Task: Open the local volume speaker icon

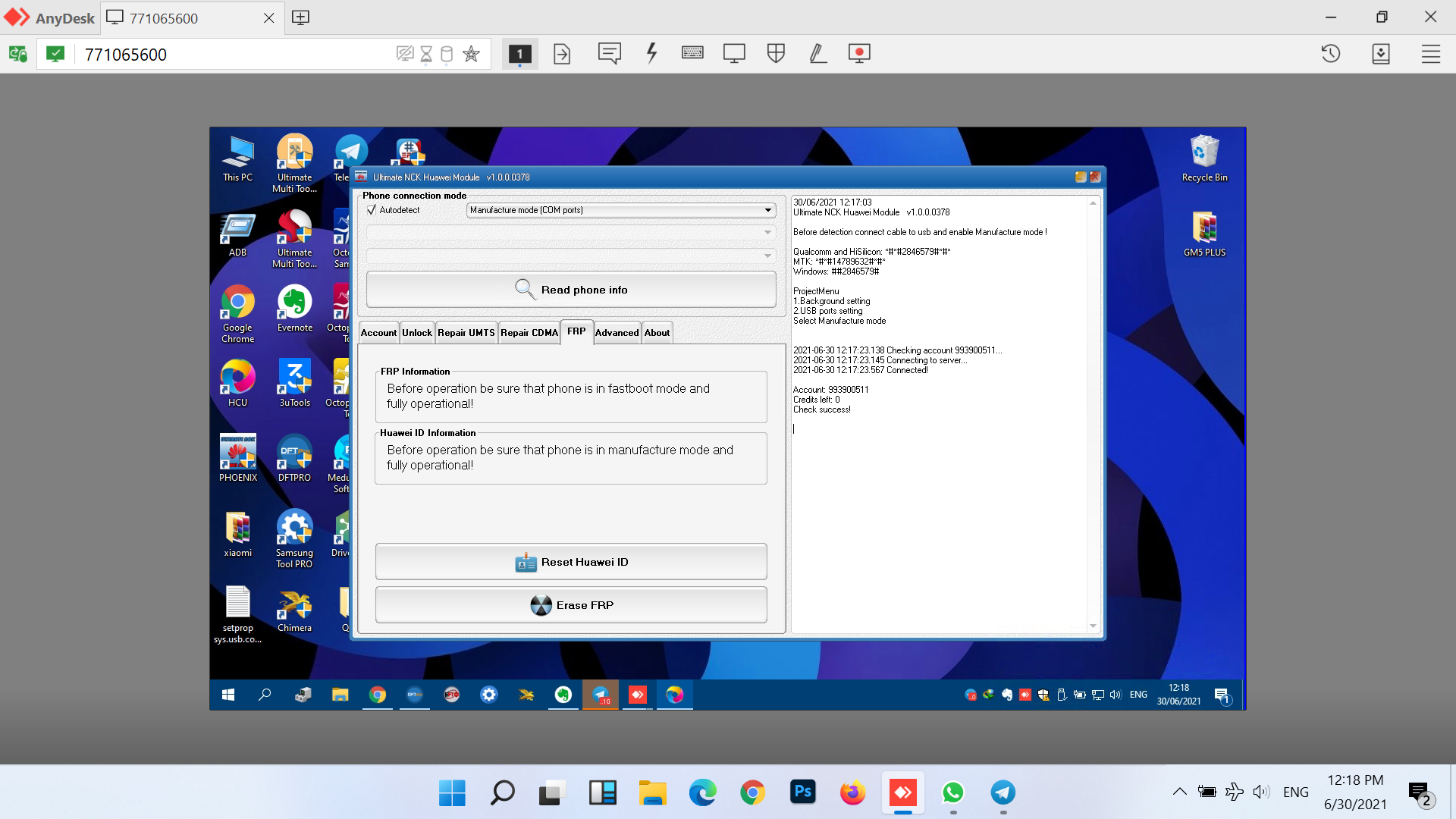Action: point(1260,792)
